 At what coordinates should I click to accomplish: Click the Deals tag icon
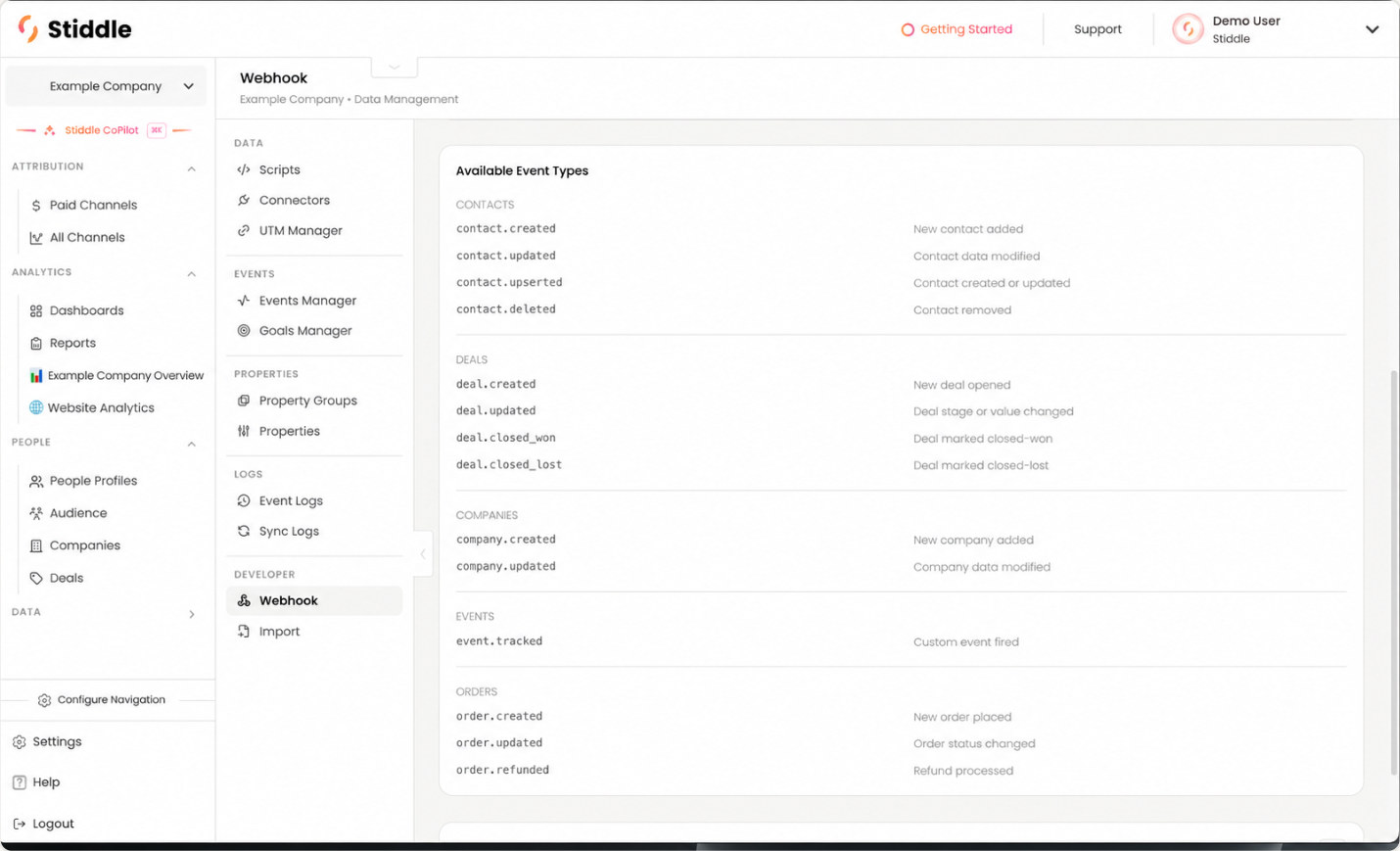point(36,578)
